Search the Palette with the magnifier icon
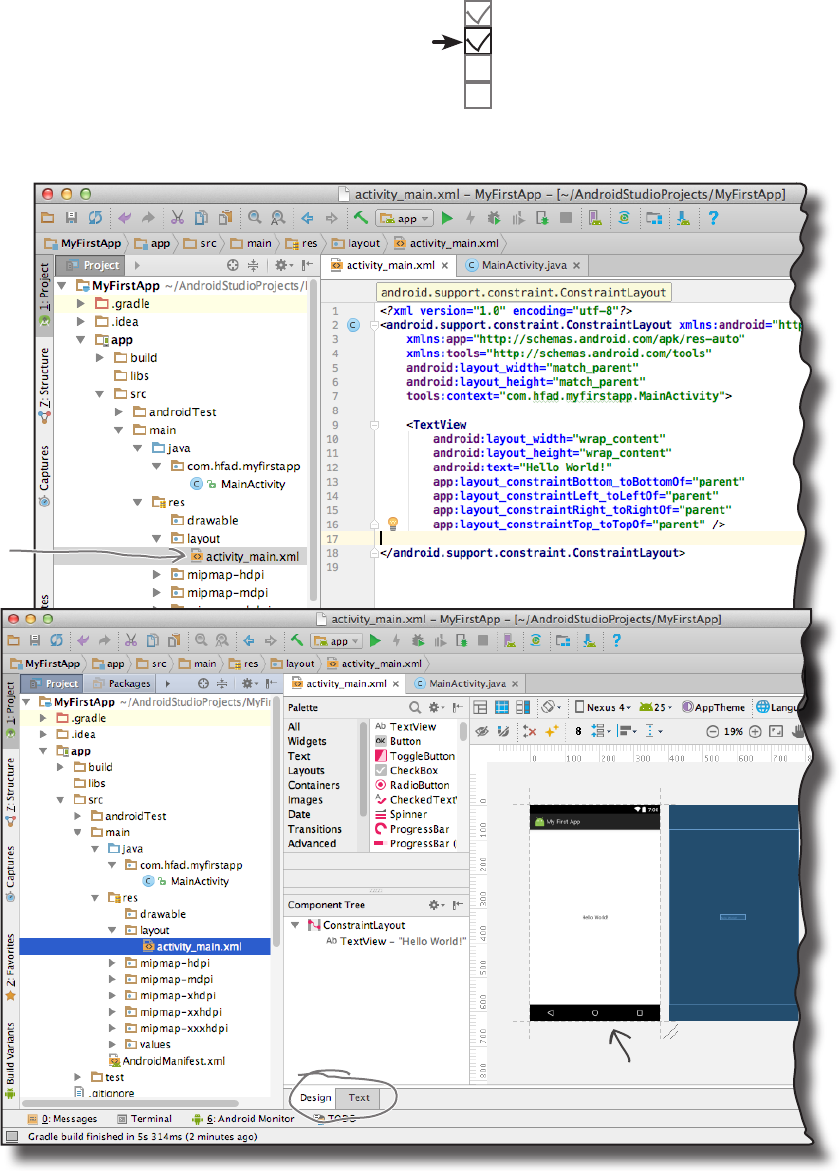This screenshot has height=1173, width=840. click(414, 707)
